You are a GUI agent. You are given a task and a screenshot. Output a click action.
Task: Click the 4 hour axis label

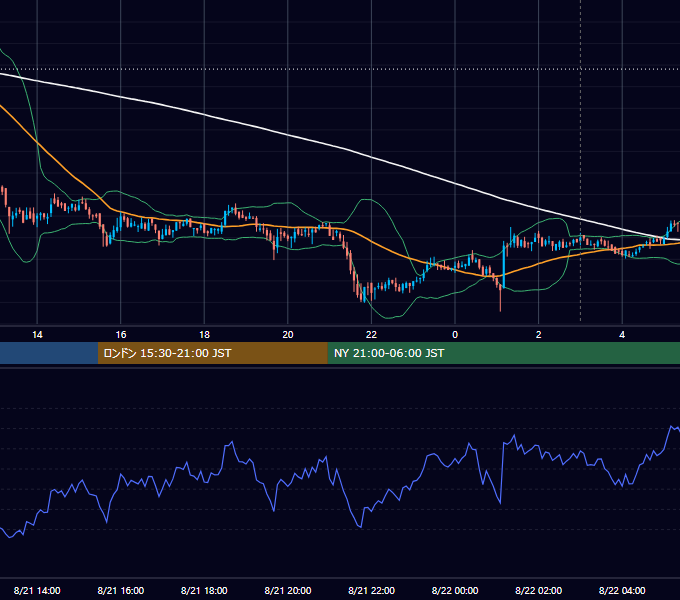(x=622, y=335)
